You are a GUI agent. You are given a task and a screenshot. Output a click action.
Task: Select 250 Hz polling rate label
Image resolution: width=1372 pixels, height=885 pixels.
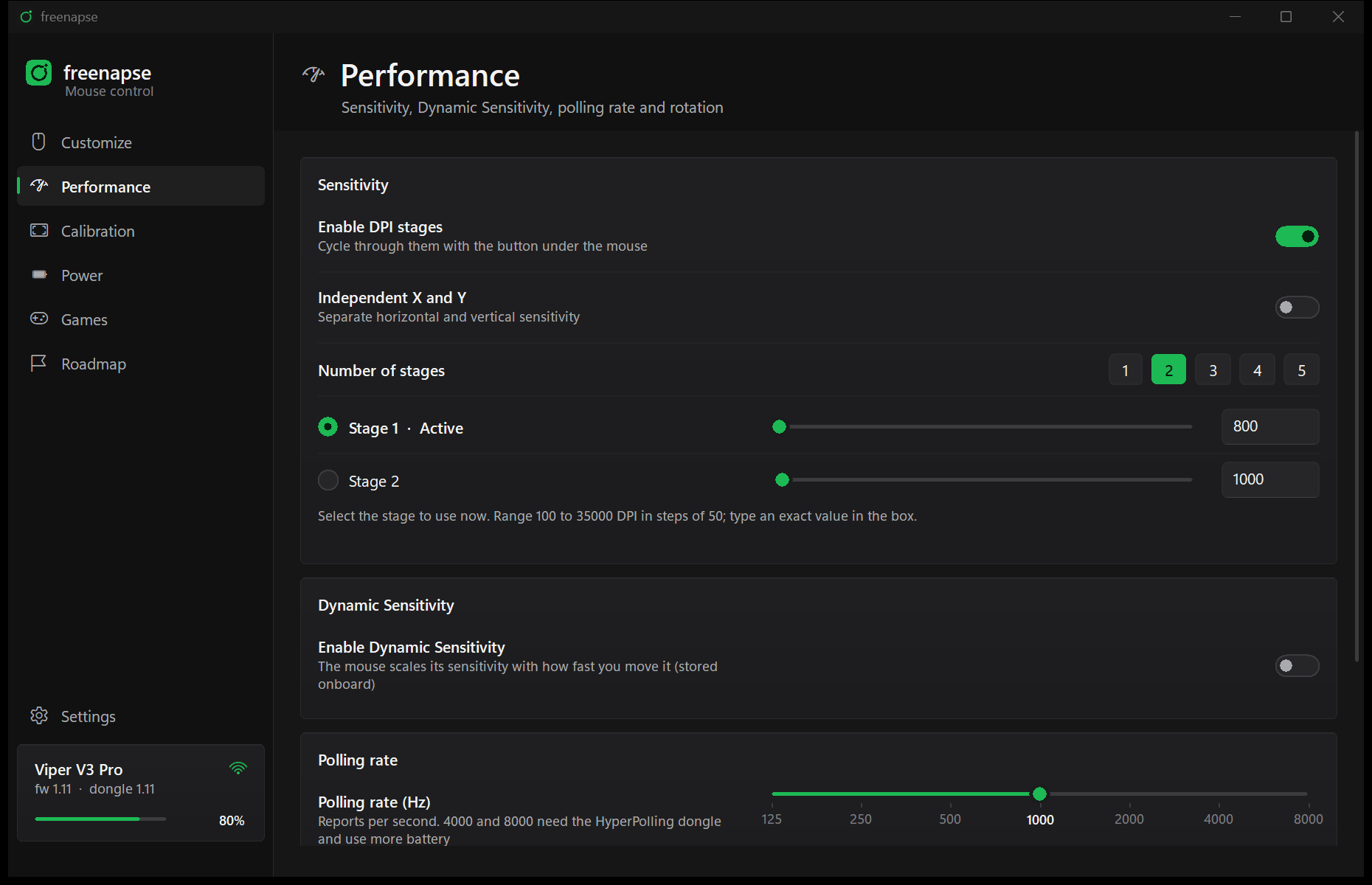click(861, 819)
